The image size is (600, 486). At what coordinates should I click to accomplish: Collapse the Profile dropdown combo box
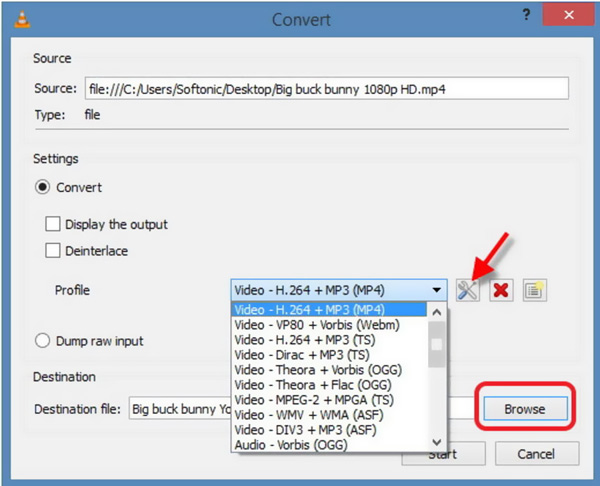tap(339, 290)
